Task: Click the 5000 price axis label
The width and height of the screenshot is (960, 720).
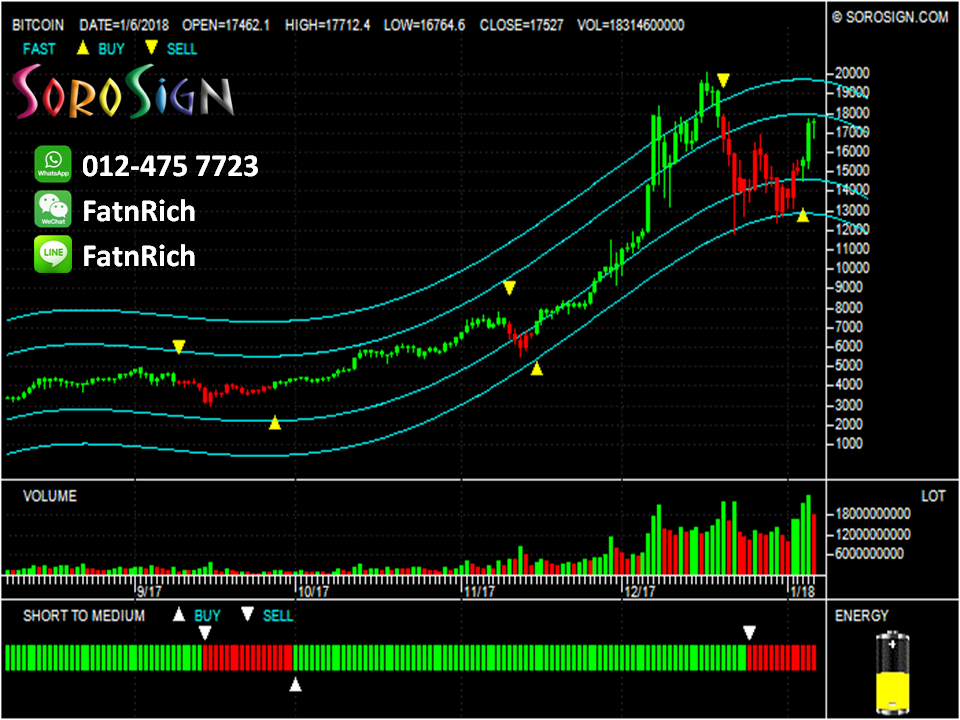Action: 849,366
